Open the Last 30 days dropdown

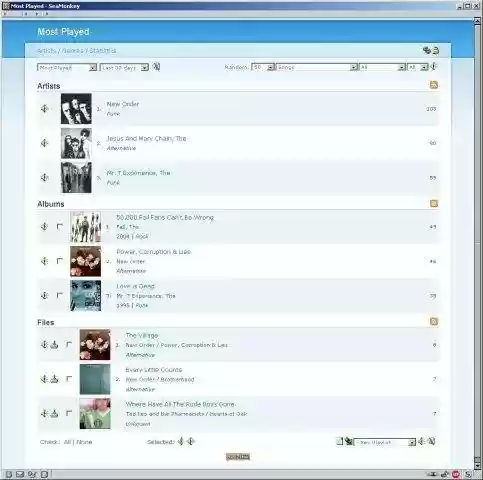click(124, 68)
